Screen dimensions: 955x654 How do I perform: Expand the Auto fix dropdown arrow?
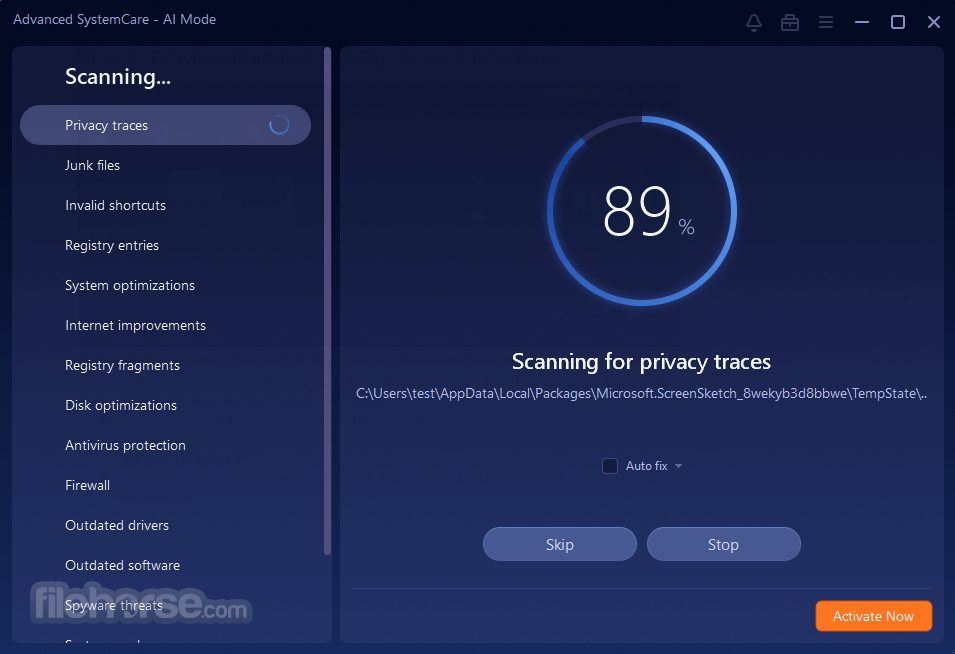678,466
